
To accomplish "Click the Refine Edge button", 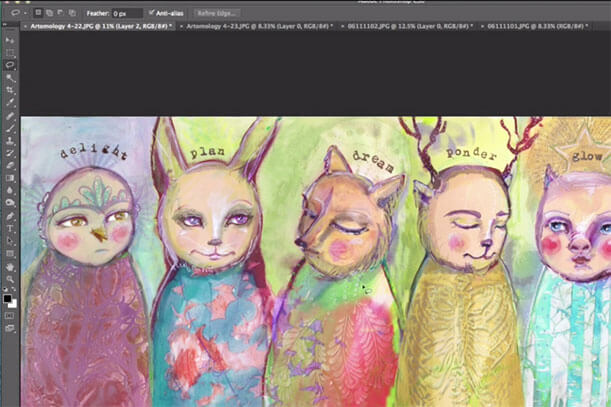I will (x=216, y=13).
